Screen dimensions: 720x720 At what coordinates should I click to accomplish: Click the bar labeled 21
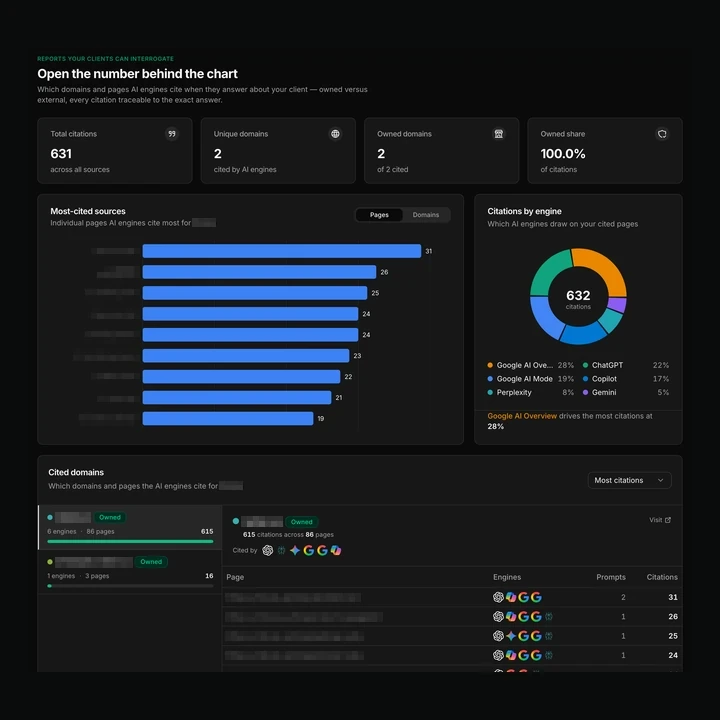236,398
